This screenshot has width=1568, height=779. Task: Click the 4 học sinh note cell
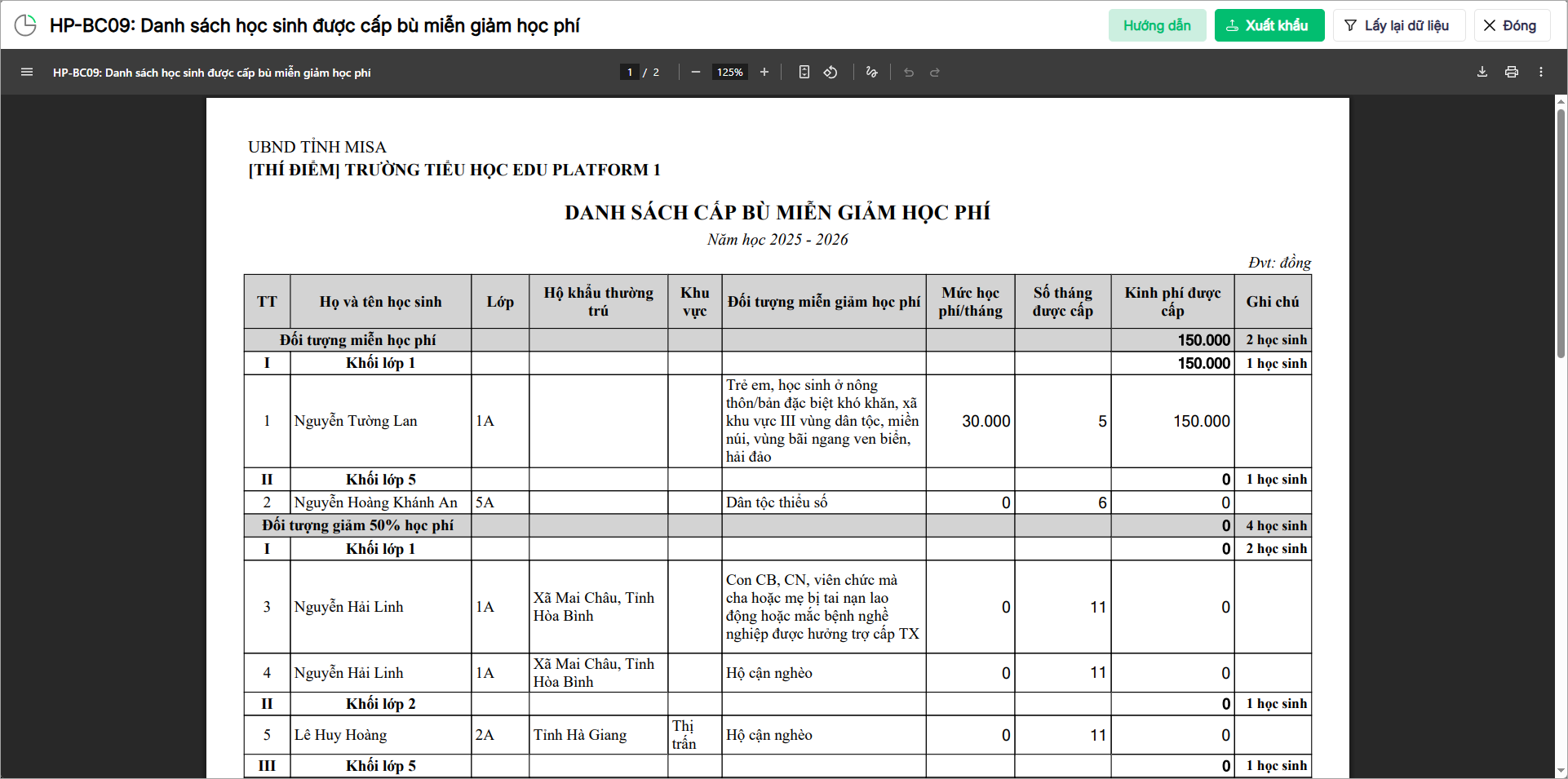point(1273,525)
